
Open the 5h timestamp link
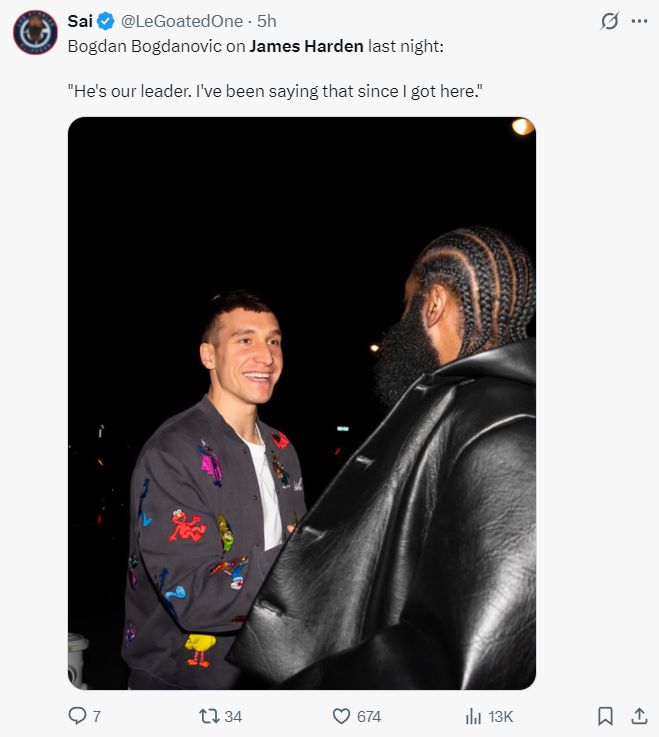pyautogui.click(x=267, y=21)
